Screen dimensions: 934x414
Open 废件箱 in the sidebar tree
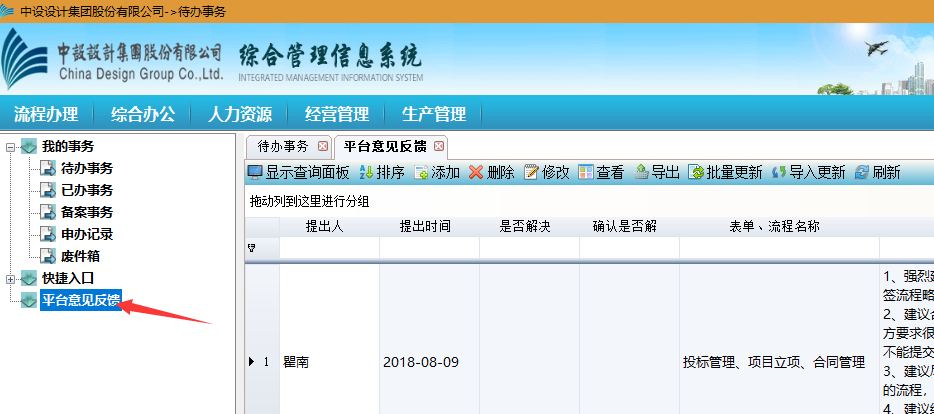point(79,256)
